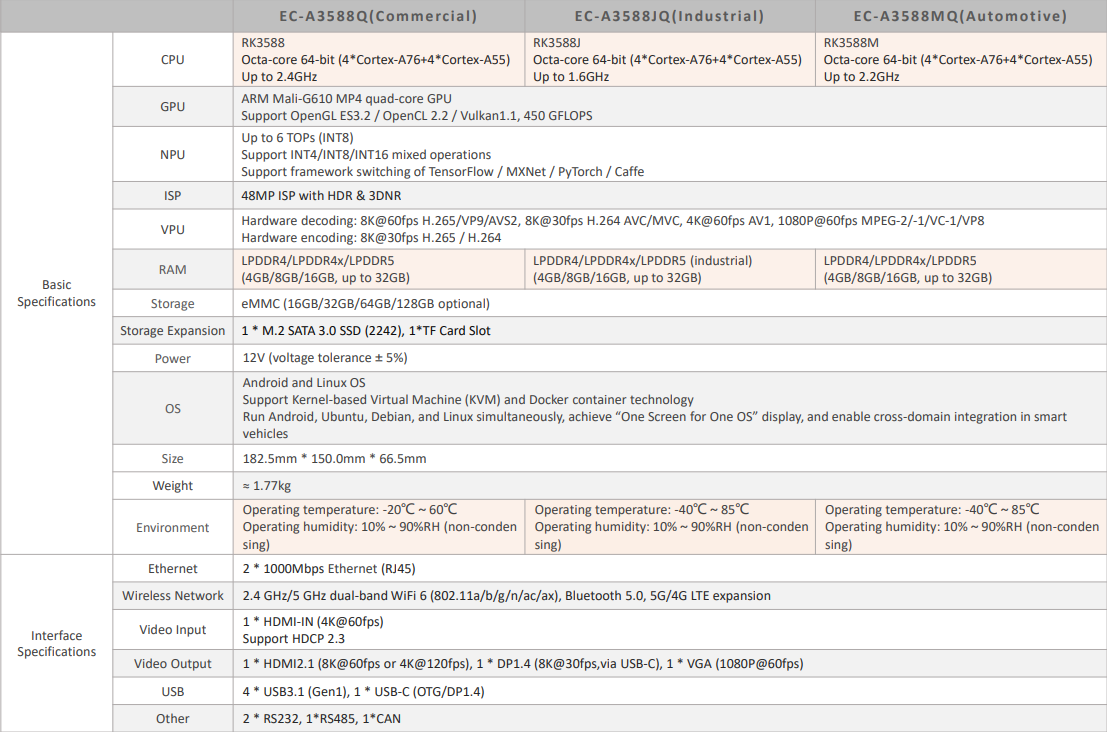Click '12V (voltage tolerance ± 5%)' value

click(x=325, y=358)
